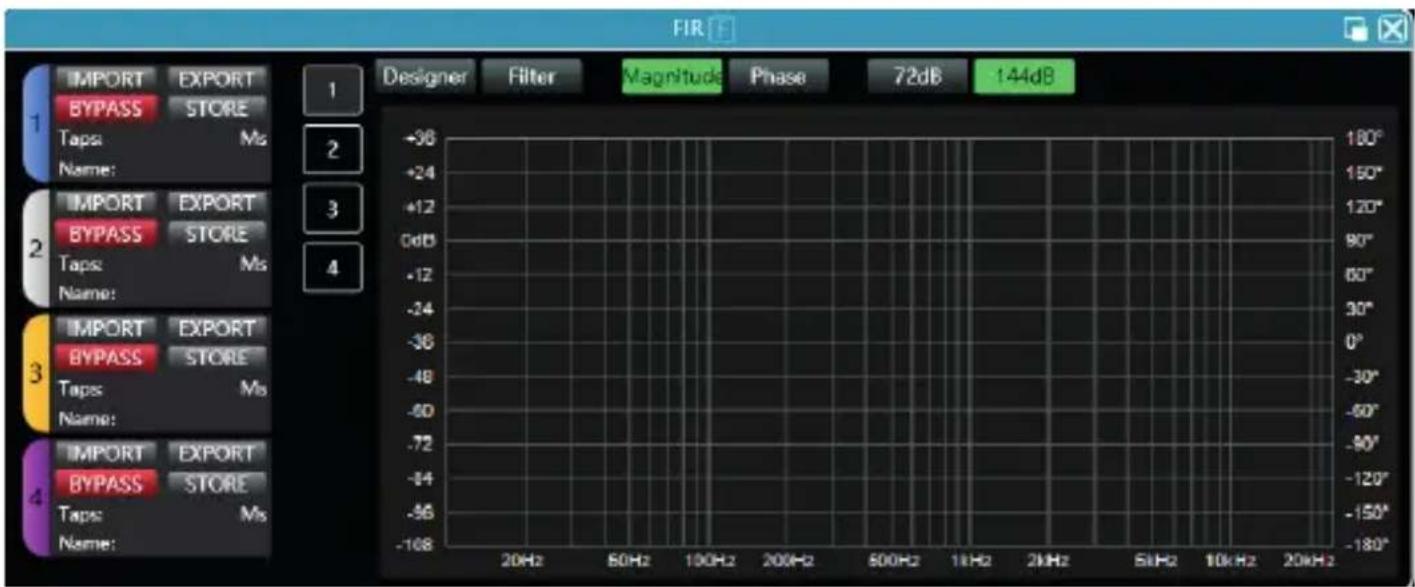Click the Name field of channel 2
Viewport: 1415px width, 587px height.
(x=161, y=294)
